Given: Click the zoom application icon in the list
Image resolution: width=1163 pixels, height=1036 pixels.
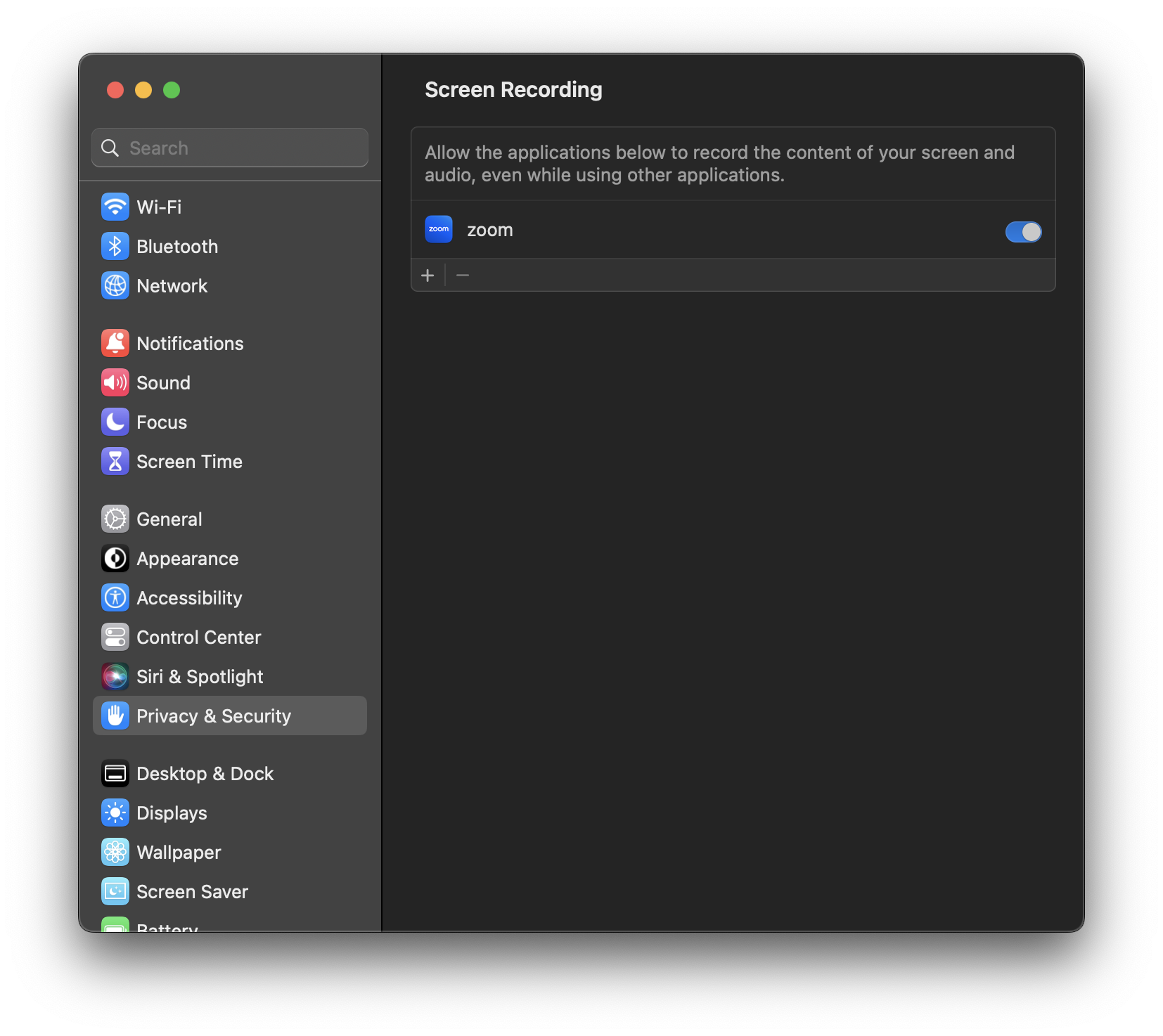Looking at the screenshot, I should pos(438,229).
